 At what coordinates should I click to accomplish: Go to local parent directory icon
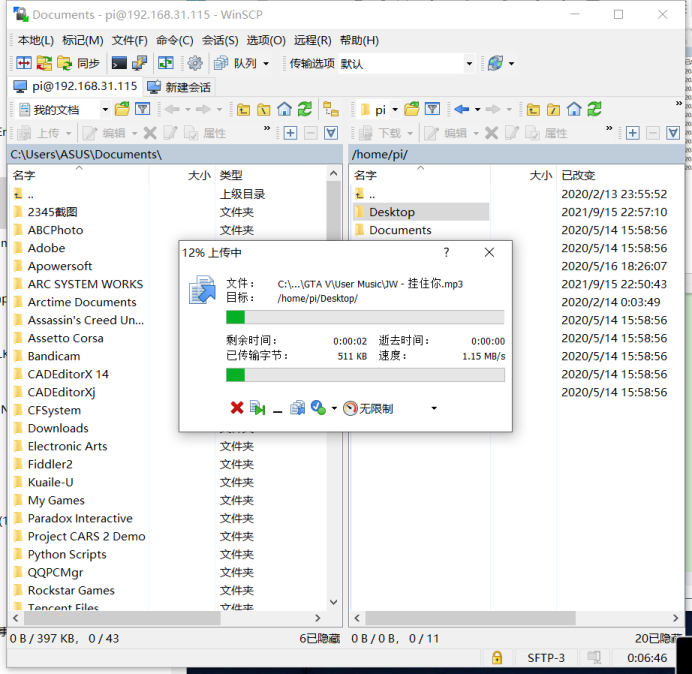pos(243,109)
